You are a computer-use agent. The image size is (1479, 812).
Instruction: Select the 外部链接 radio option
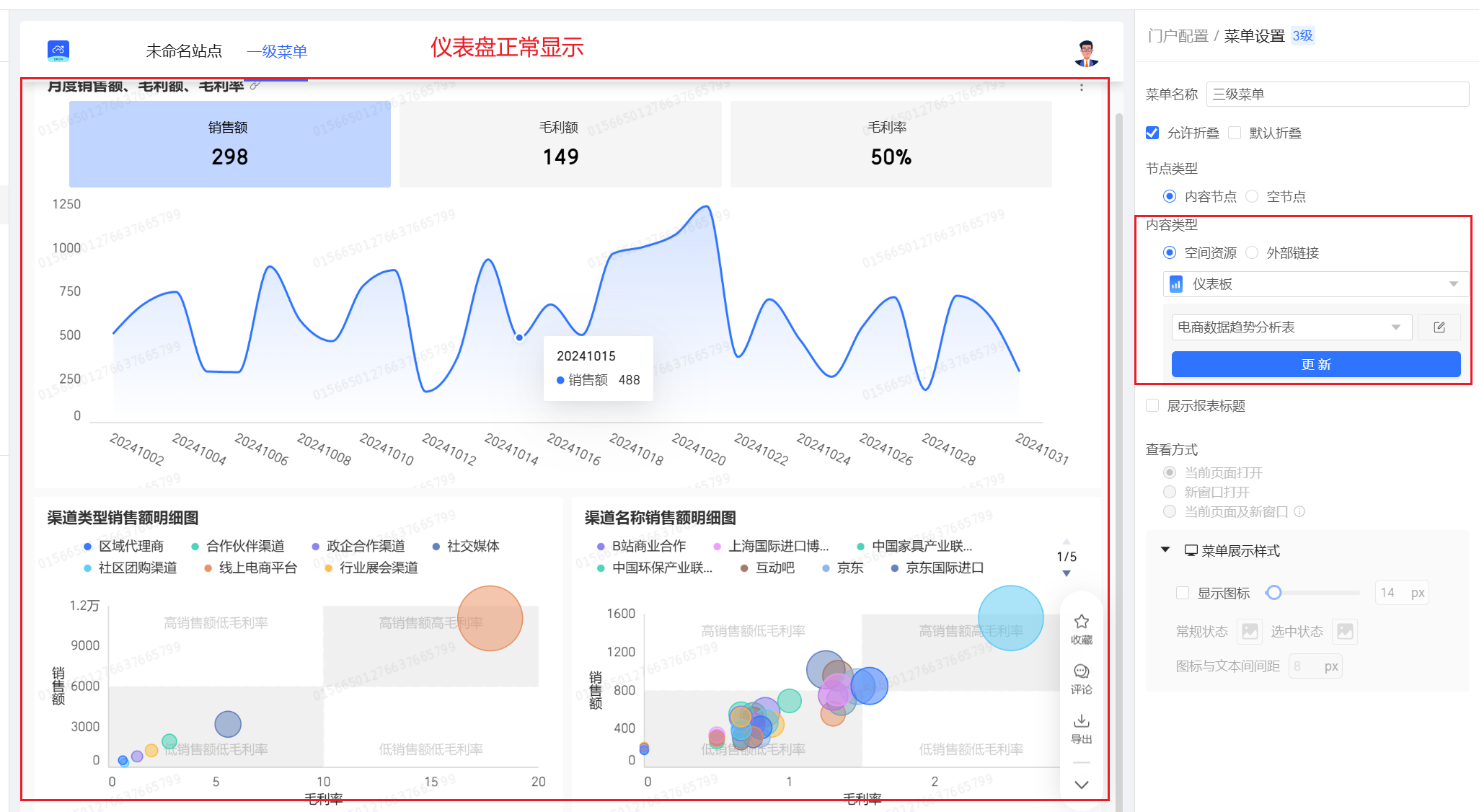1253,252
